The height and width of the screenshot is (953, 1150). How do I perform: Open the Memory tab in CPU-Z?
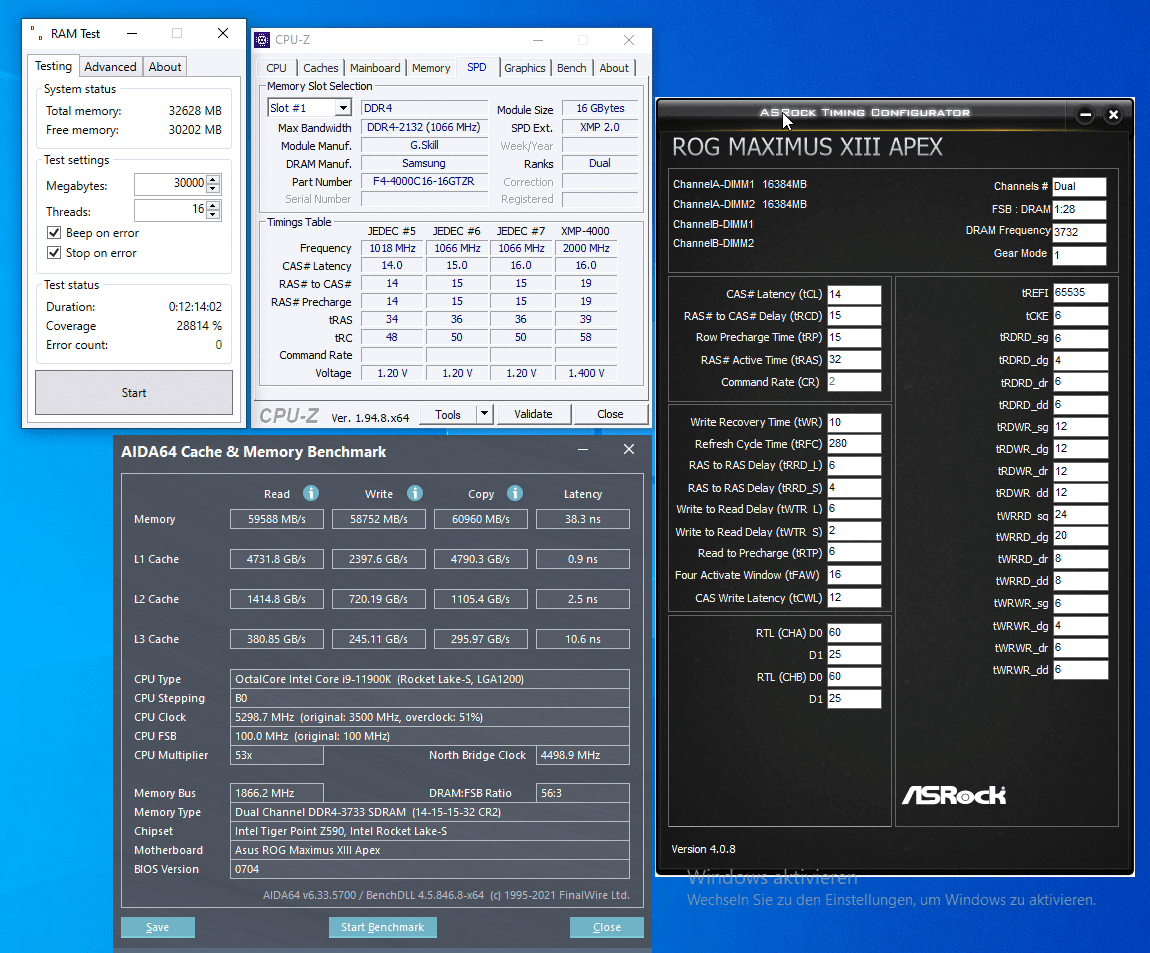tap(431, 67)
